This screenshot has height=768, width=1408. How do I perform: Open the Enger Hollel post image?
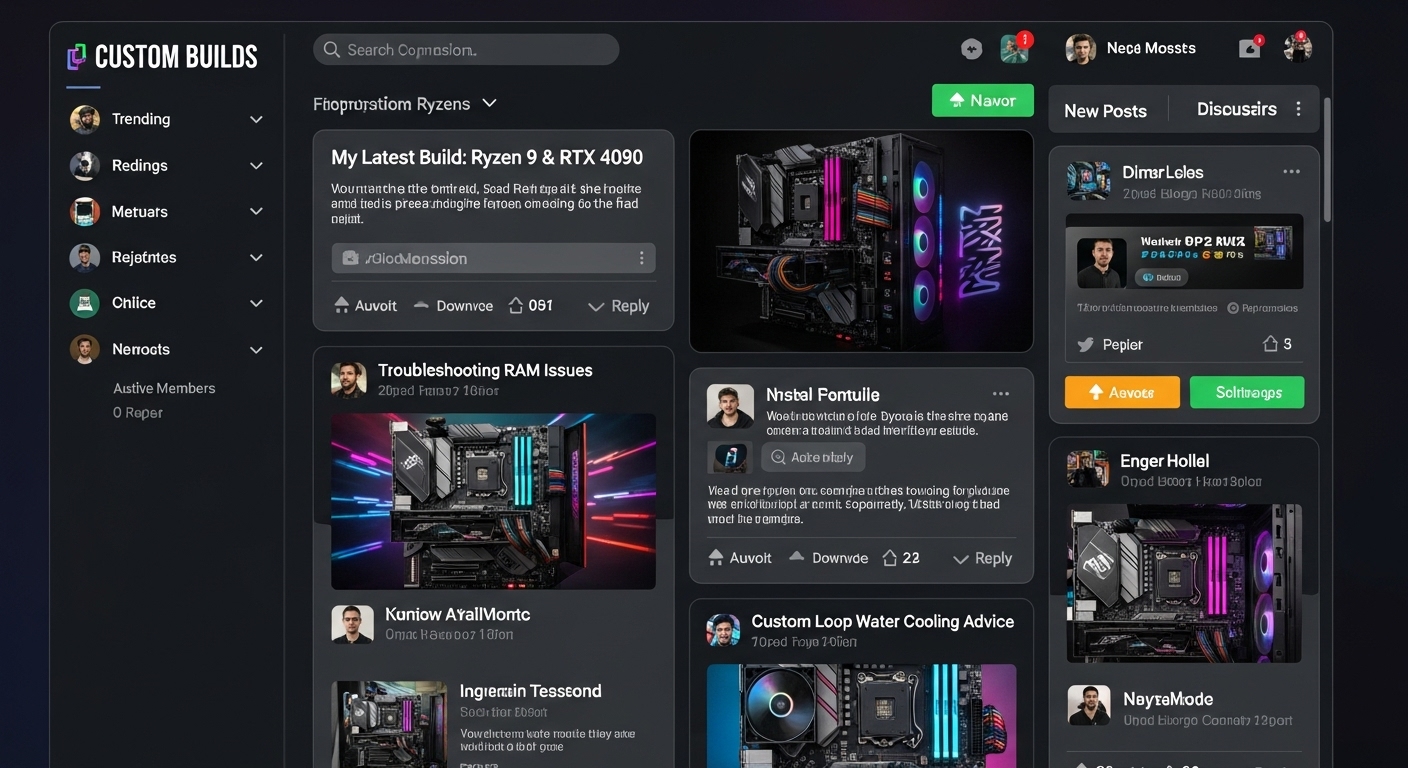pos(1184,583)
